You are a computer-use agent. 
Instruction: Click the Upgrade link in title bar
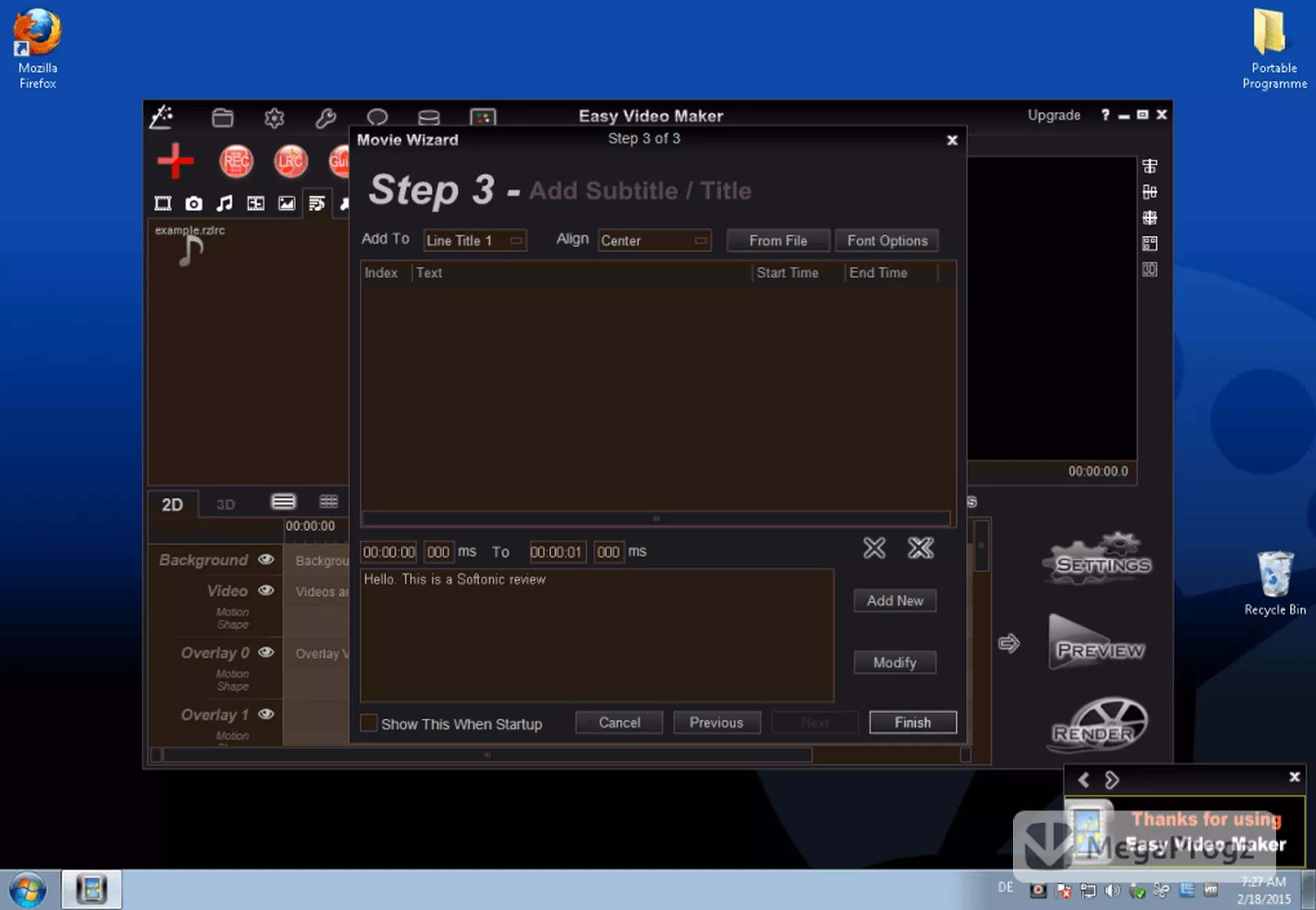pyautogui.click(x=1053, y=115)
